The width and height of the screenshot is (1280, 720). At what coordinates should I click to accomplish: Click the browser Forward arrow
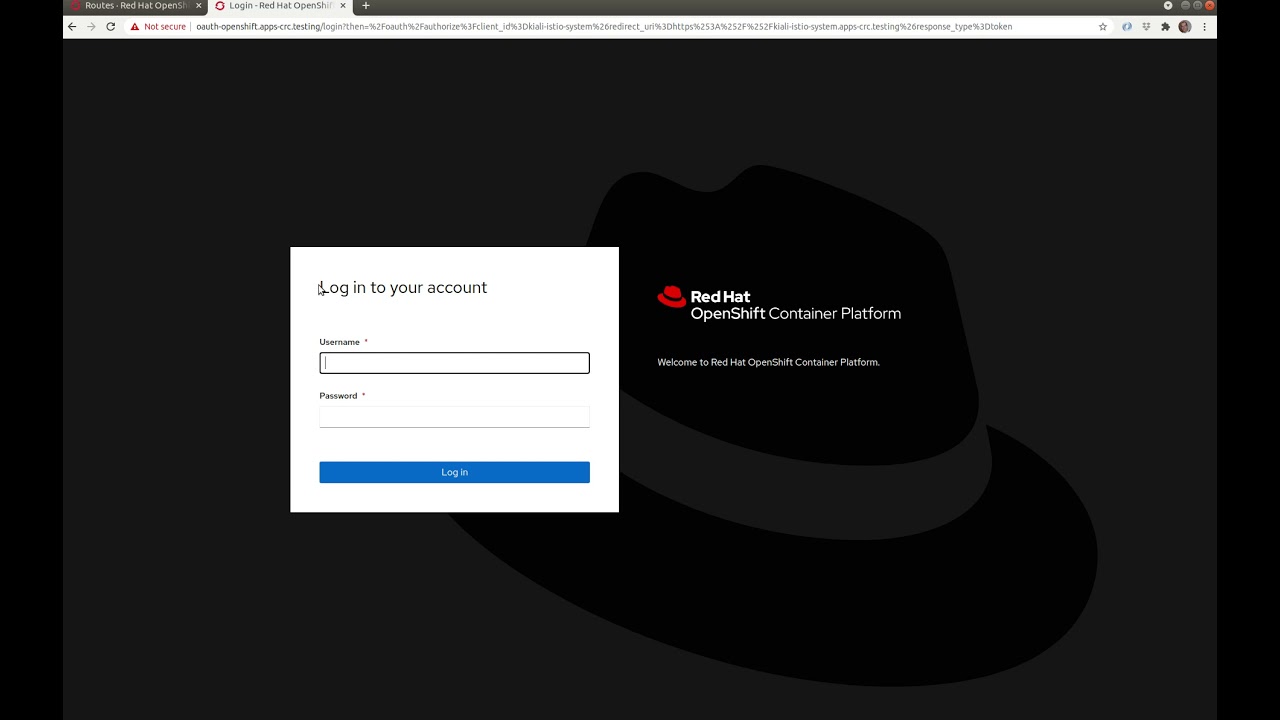click(x=91, y=27)
